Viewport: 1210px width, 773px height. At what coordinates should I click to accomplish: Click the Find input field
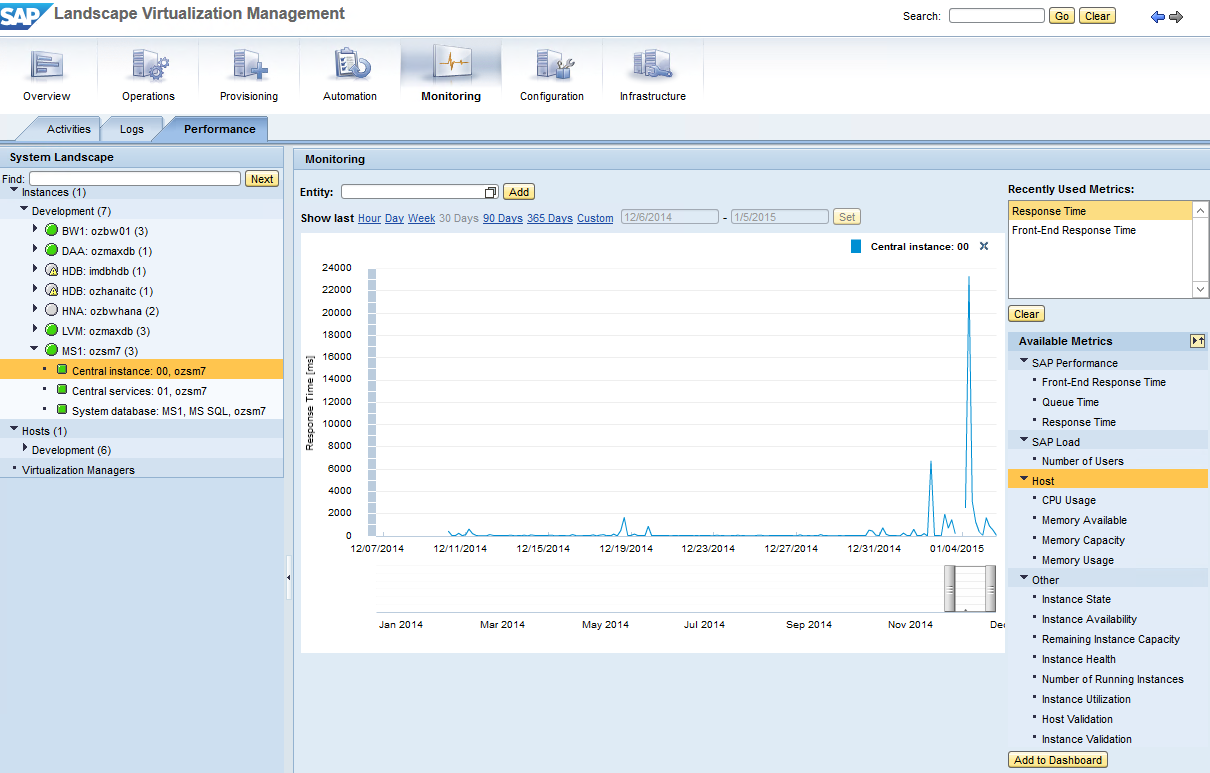134,179
